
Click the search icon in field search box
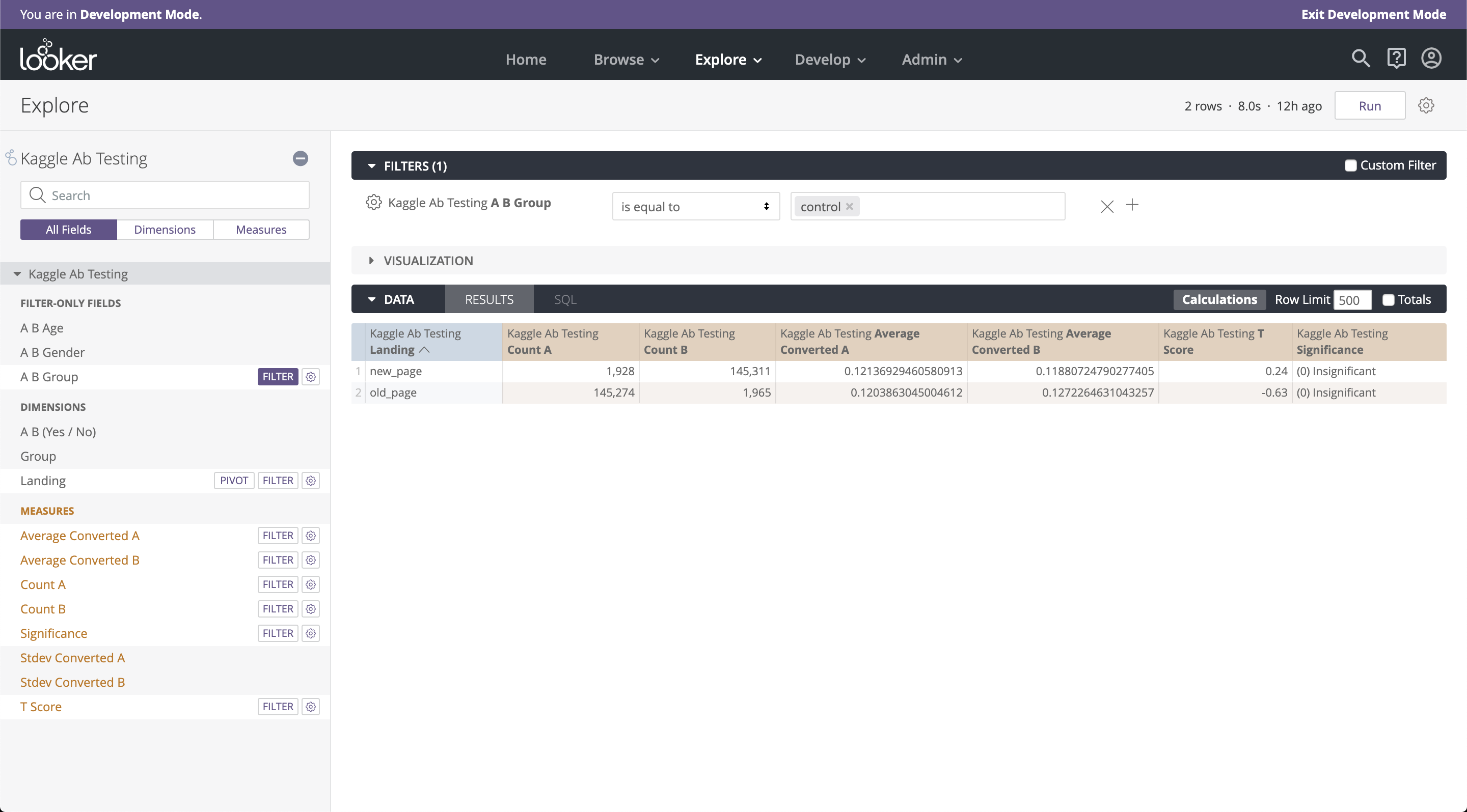click(x=37, y=195)
